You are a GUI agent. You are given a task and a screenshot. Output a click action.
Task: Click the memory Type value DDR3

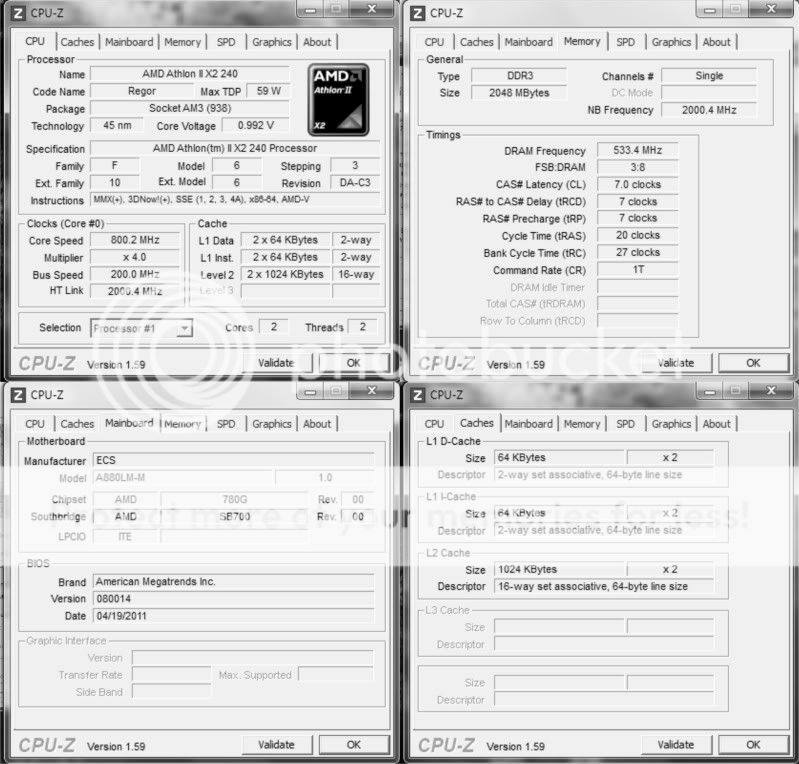[519, 76]
